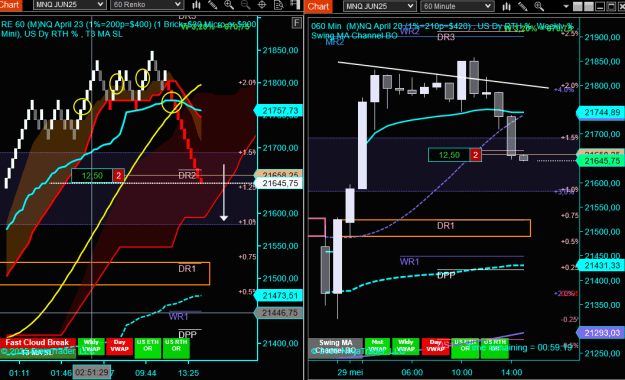
Task: Click the 14:00 time label on right axis
Action: click(511, 372)
